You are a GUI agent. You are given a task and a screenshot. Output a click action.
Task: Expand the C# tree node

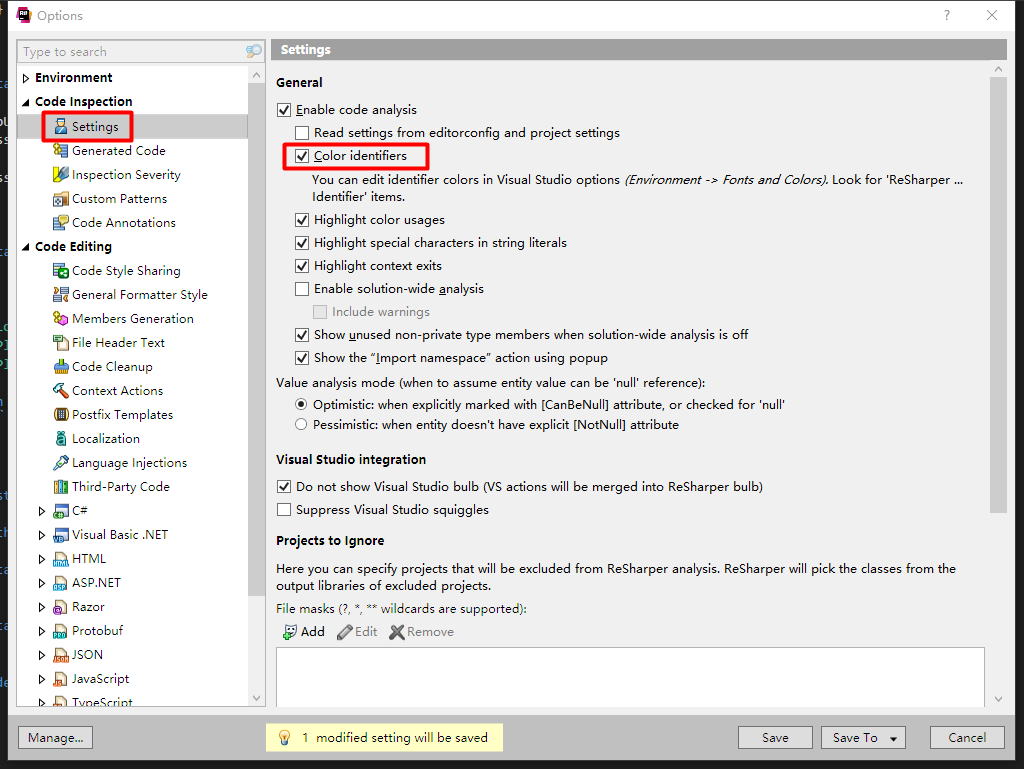pyautogui.click(x=42, y=510)
